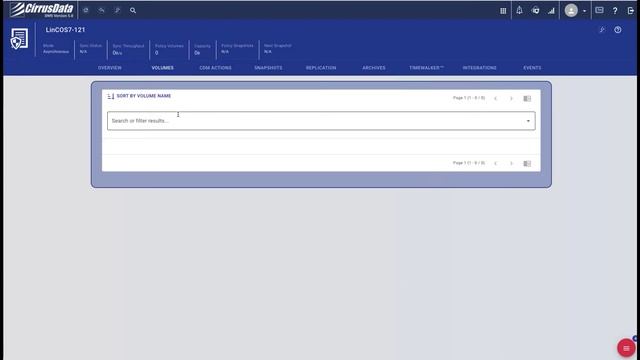The height and width of the screenshot is (360, 640).
Task: Click the sort order icon
Action: click(111, 96)
